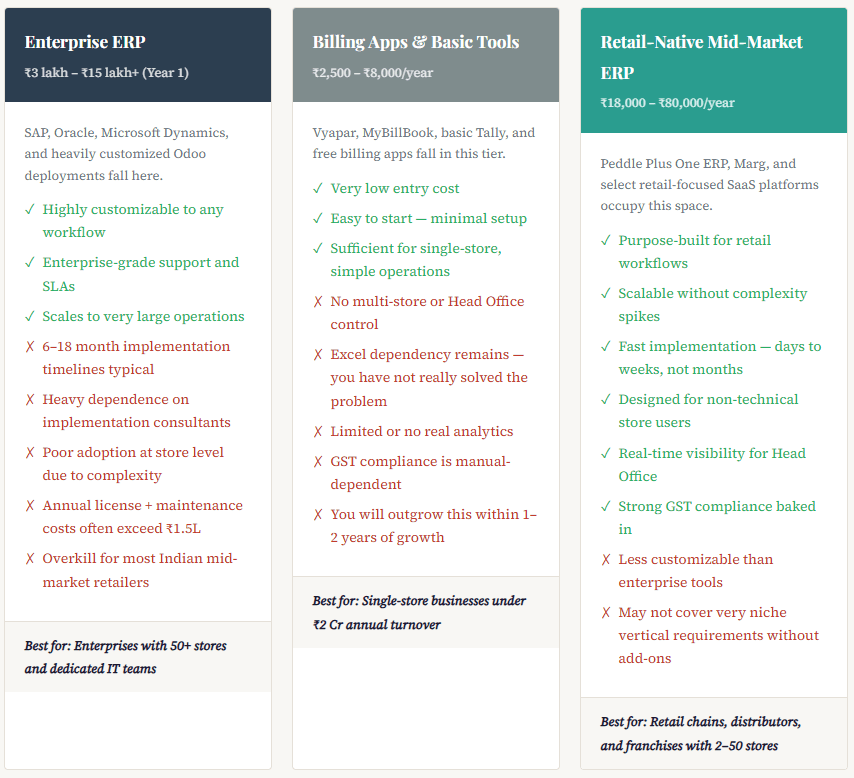The height and width of the screenshot is (778, 854).
Task: Click the checkmark beside "Real-time visibility for Head Office"
Action: click(x=606, y=454)
